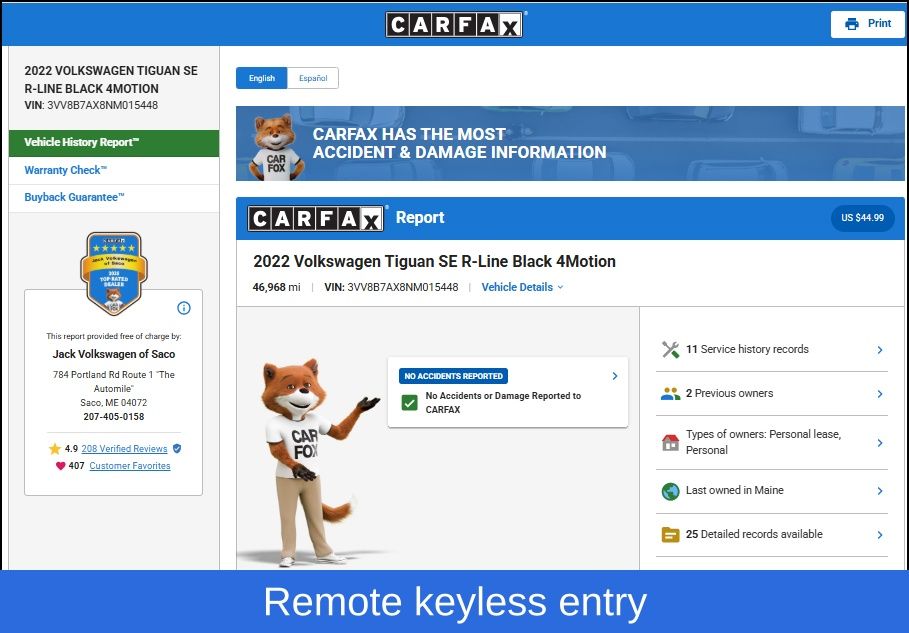909x633 pixels.
Task: Select the English language option
Action: (x=262, y=78)
